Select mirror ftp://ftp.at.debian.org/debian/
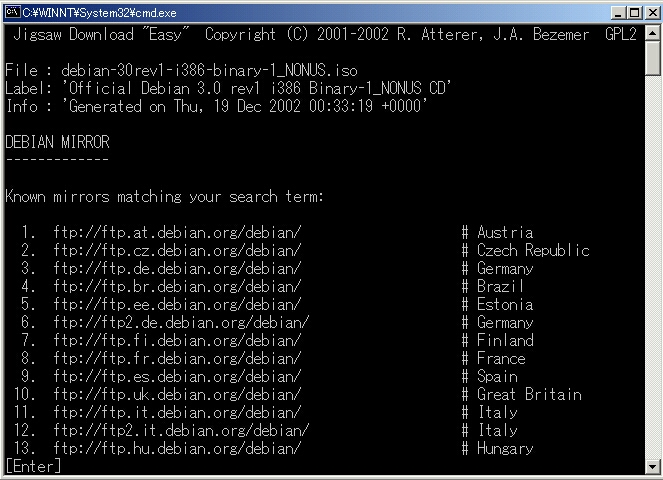This screenshot has width=663, height=480. tap(177, 233)
